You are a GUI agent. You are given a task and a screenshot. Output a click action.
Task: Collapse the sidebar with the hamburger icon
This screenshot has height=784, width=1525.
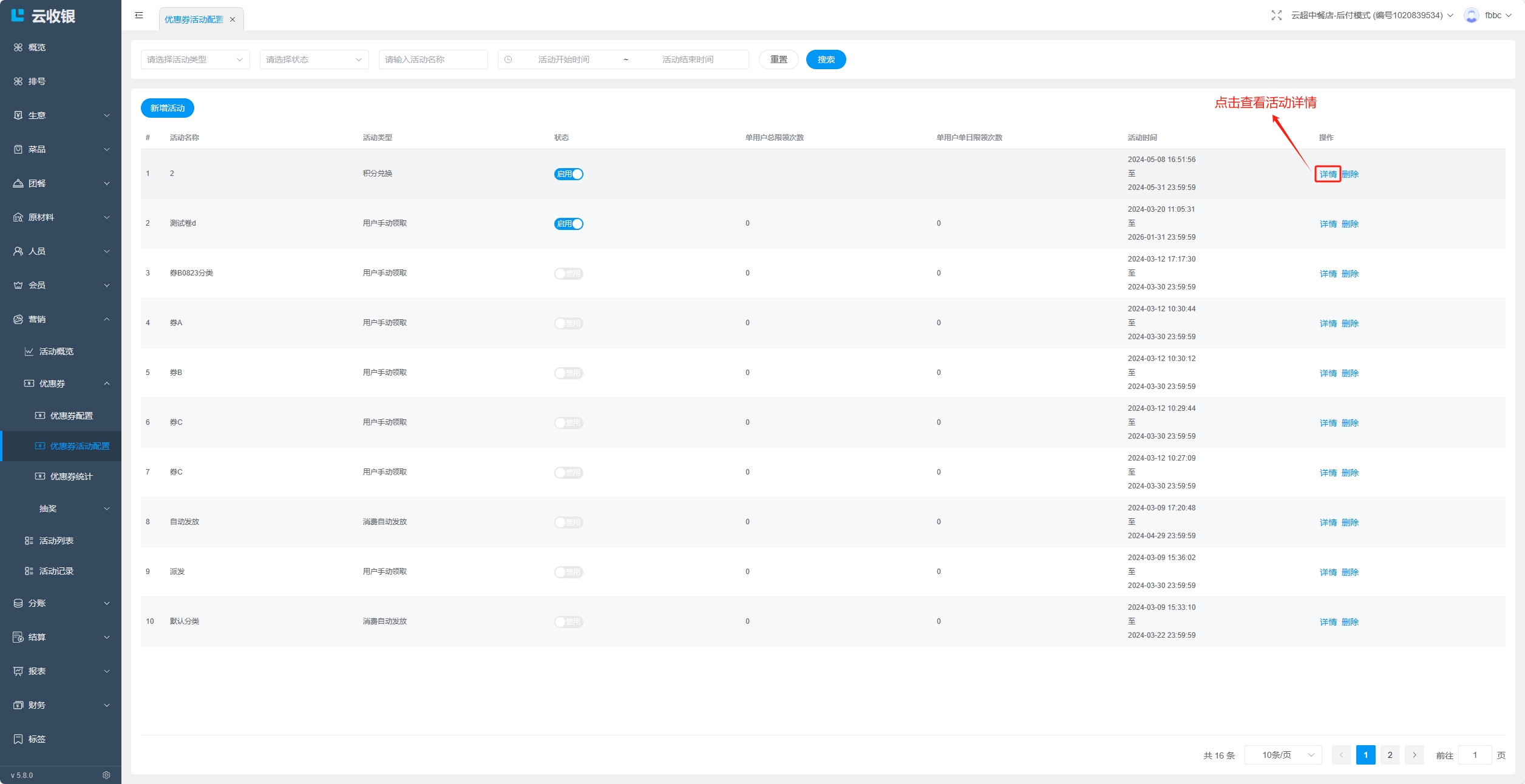point(139,15)
